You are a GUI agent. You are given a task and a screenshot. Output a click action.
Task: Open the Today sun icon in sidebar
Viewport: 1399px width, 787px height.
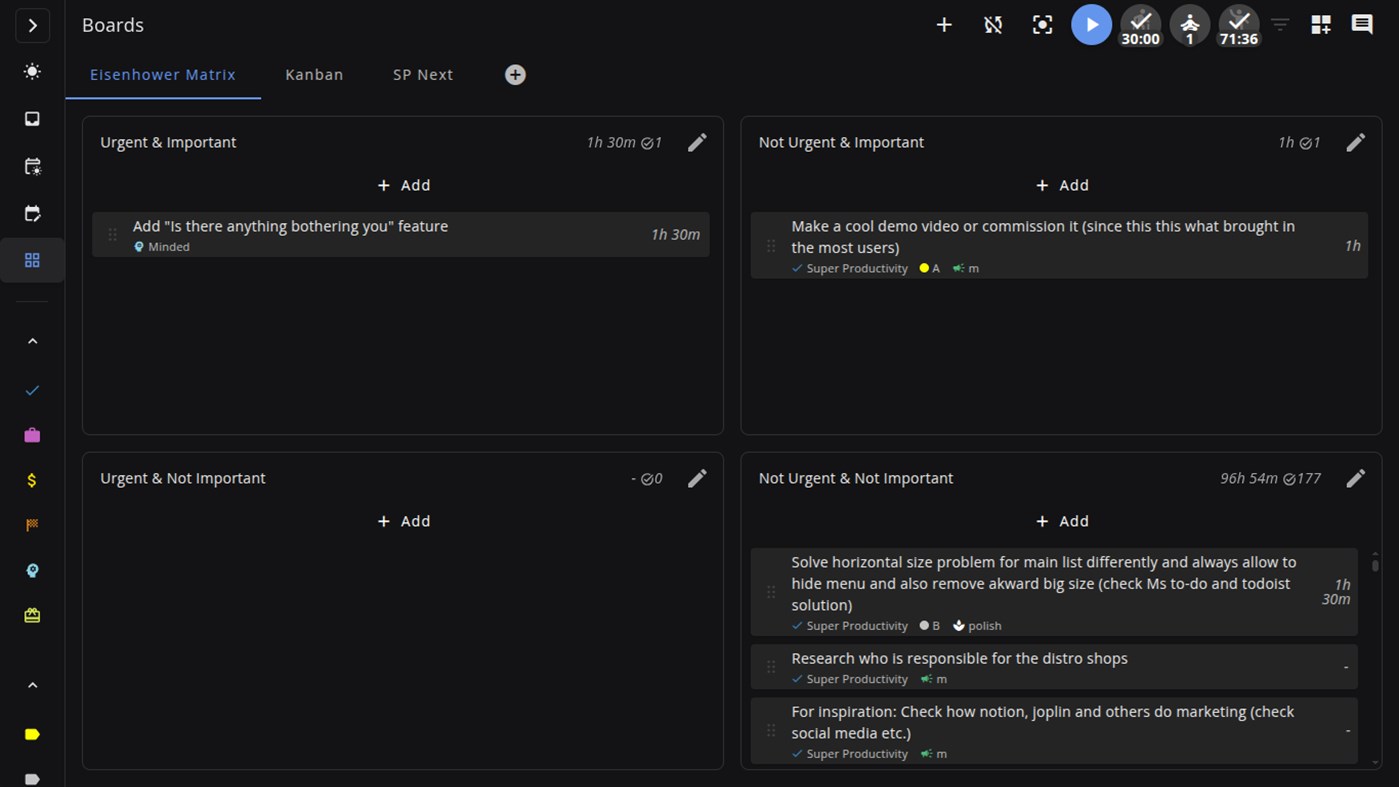point(32,72)
